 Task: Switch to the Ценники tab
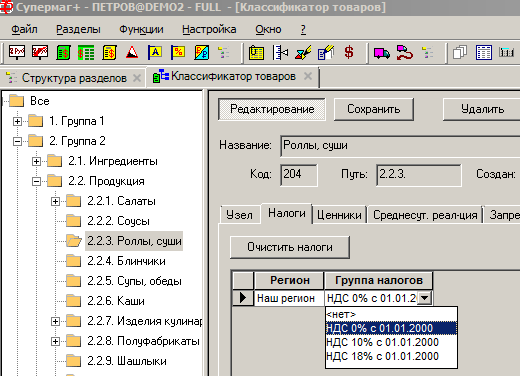click(339, 215)
